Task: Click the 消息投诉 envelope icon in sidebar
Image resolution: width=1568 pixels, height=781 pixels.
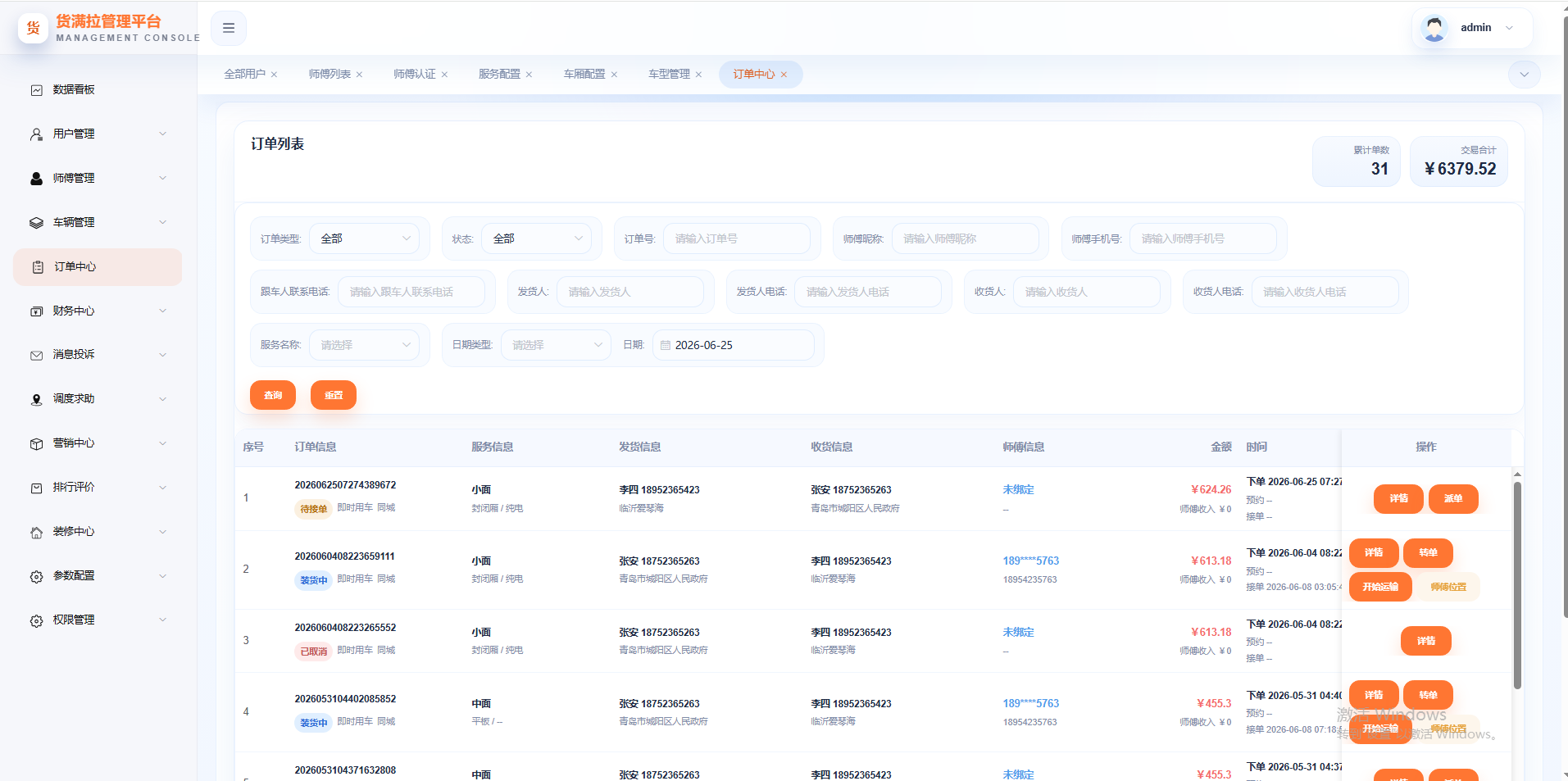Action: click(36, 356)
